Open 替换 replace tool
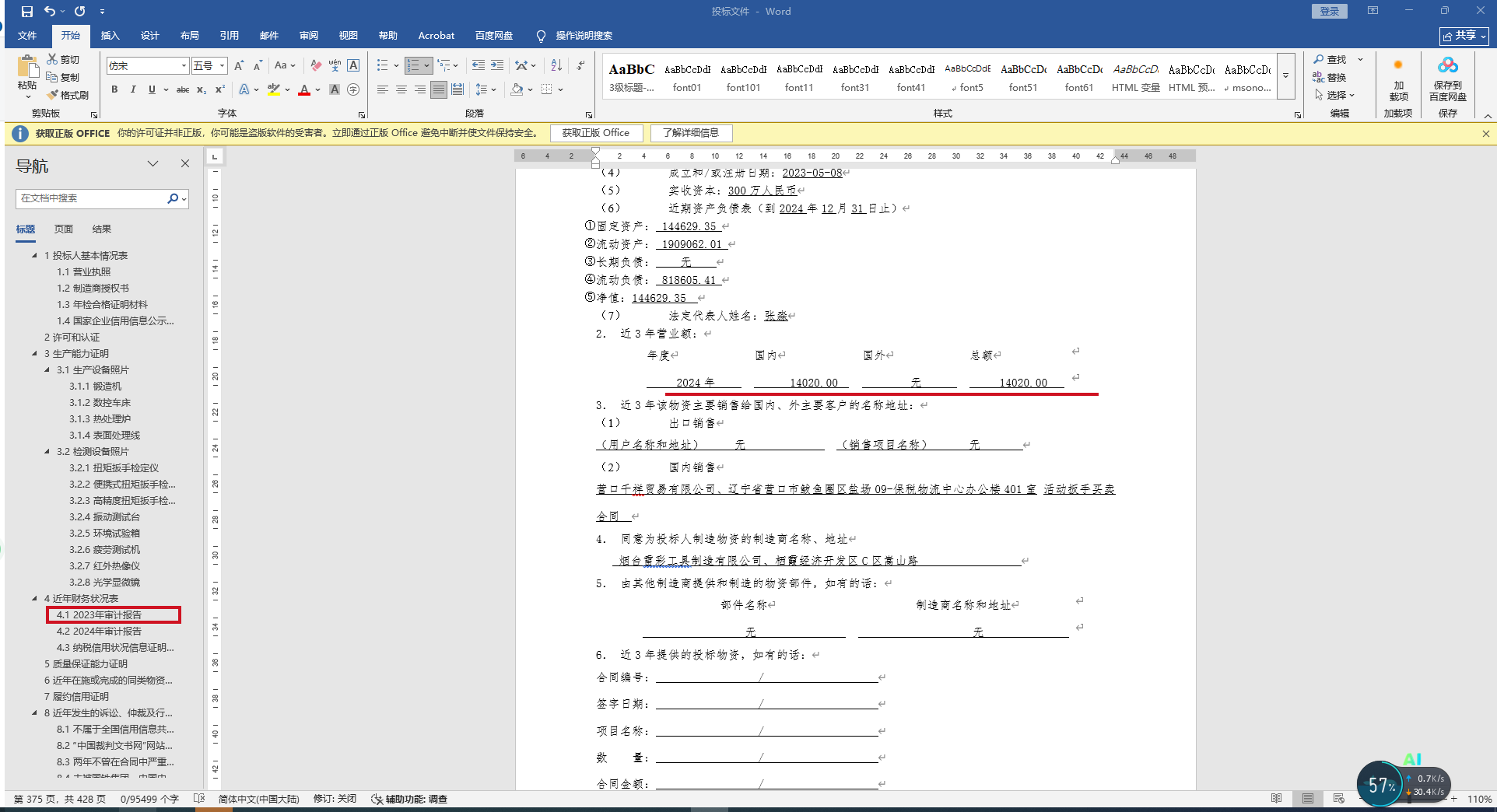Screen dimensions: 1497x812 pos(1330,77)
